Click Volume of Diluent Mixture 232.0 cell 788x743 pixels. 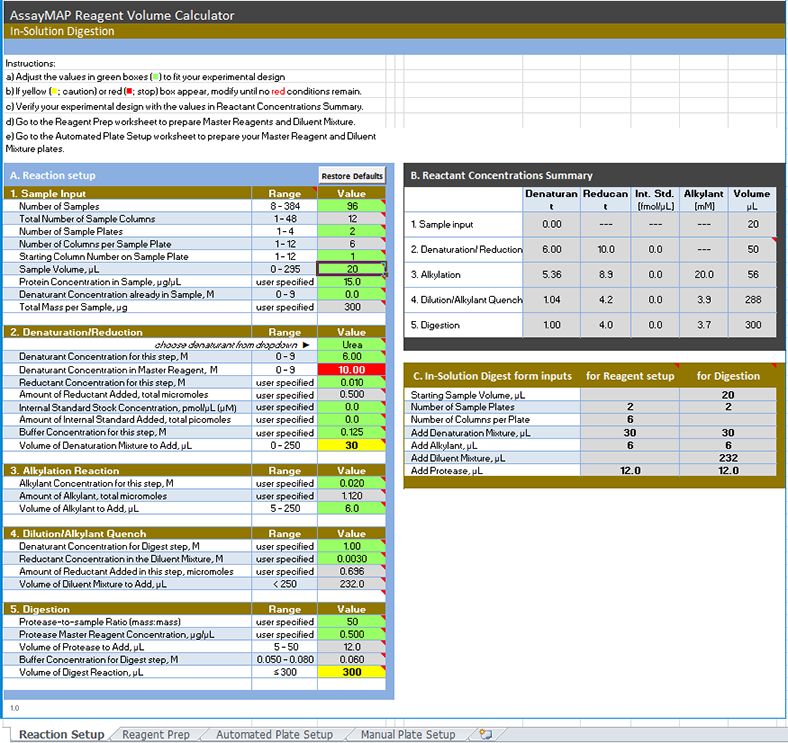click(351, 584)
